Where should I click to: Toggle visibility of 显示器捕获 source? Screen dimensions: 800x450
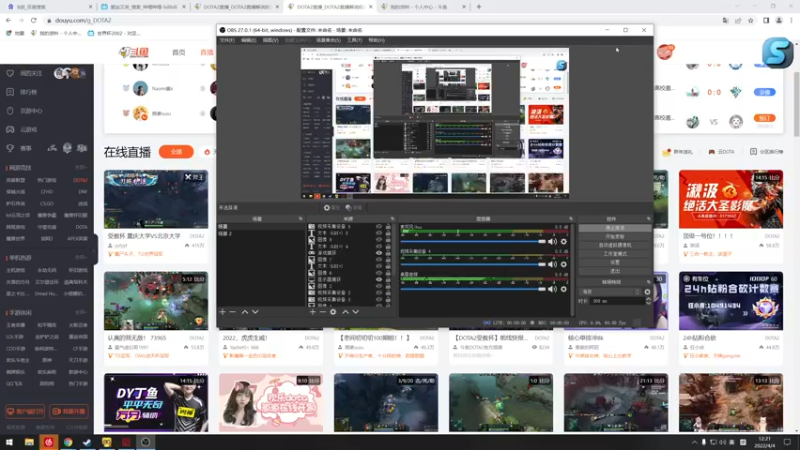(379, 280)
